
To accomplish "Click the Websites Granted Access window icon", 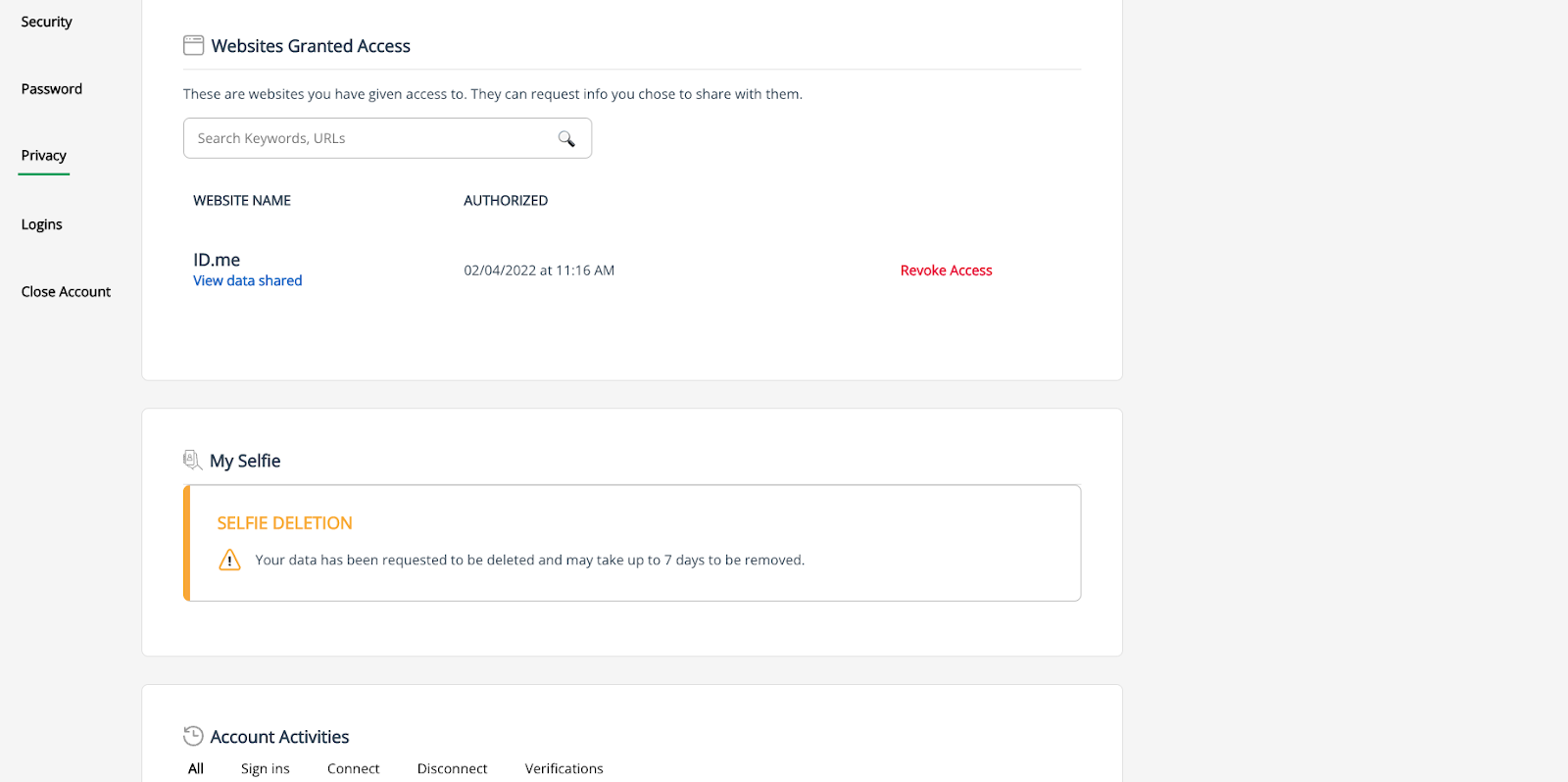I will pos(193,45).
